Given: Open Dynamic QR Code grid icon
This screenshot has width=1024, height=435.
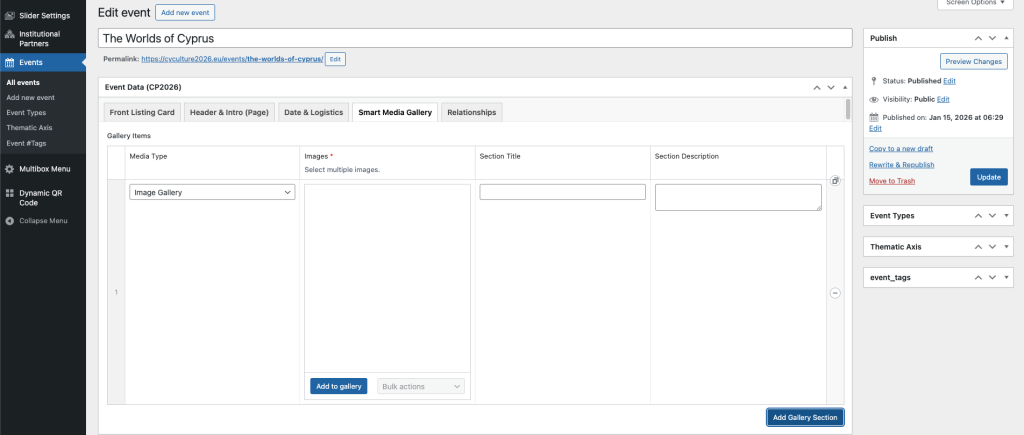Looking at the screenshot, I should (x=10, y=191).
